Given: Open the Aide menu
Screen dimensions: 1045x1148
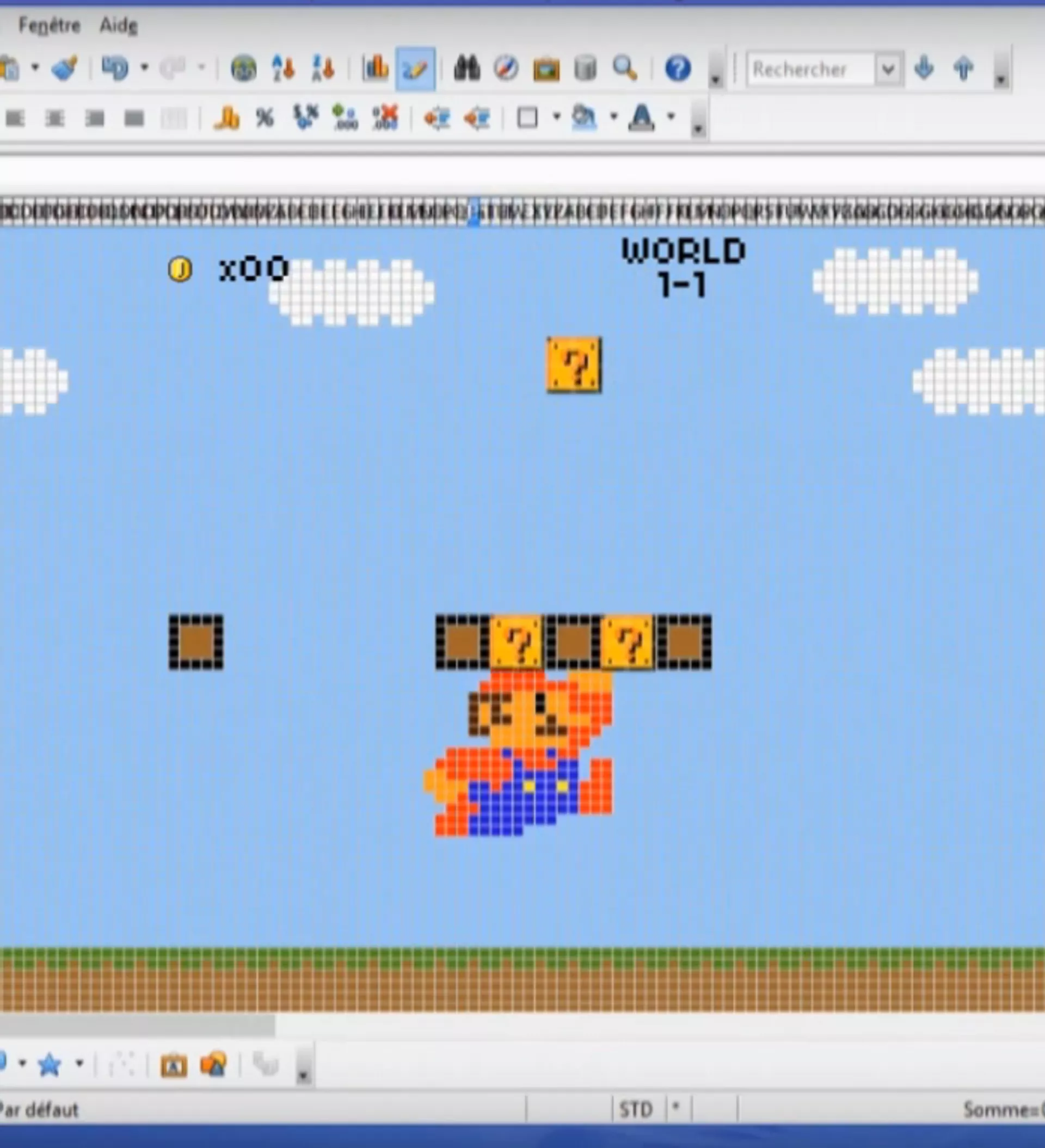Looking at the screenshot, I should [x=119, y=25].
